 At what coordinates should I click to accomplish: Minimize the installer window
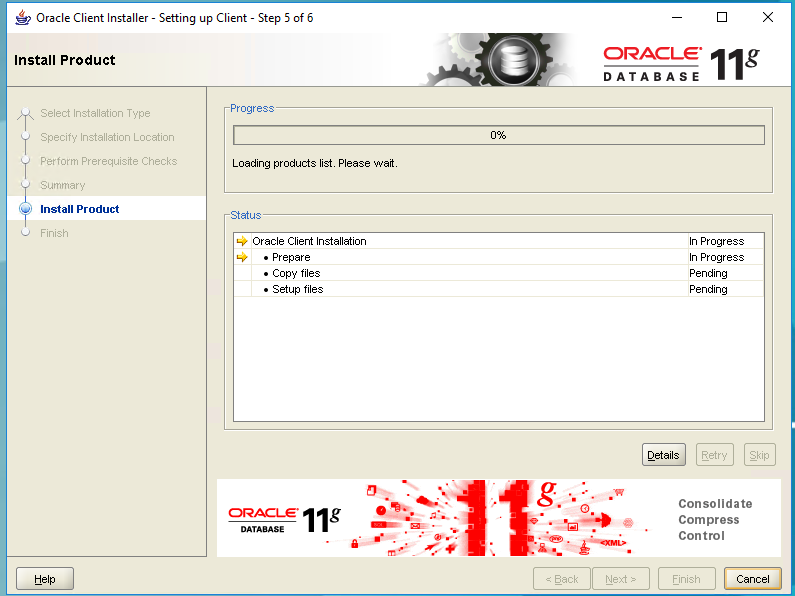[677, 17]
